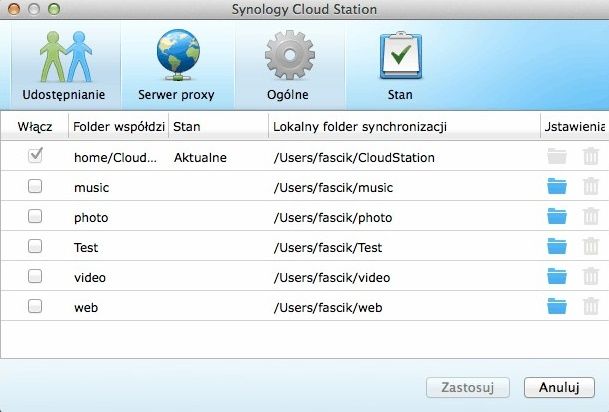Viewport: 609px width, 412px height.
Task: Select the home/Cloud... folder name
Action: pos(115,158)
